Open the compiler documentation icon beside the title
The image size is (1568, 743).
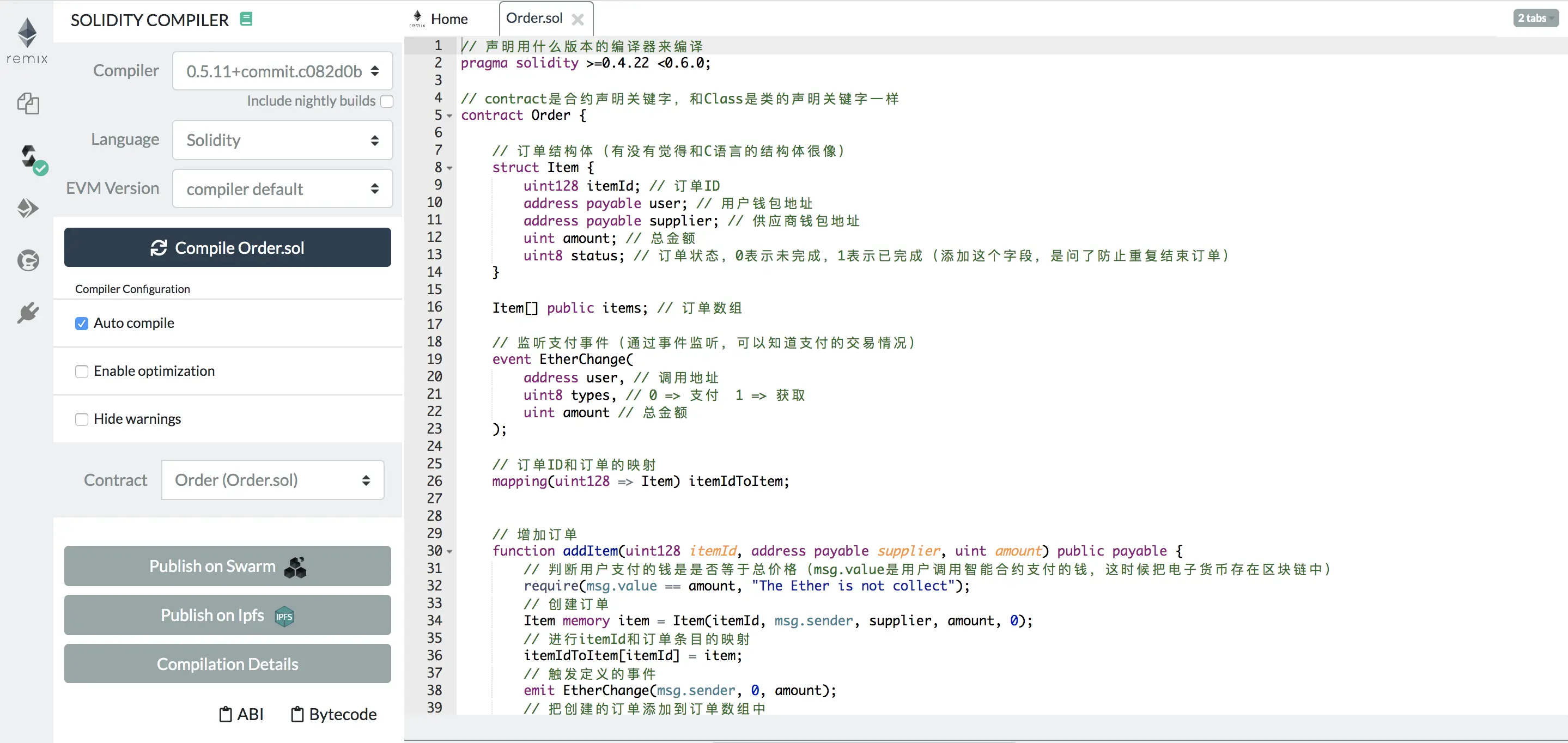246,19
